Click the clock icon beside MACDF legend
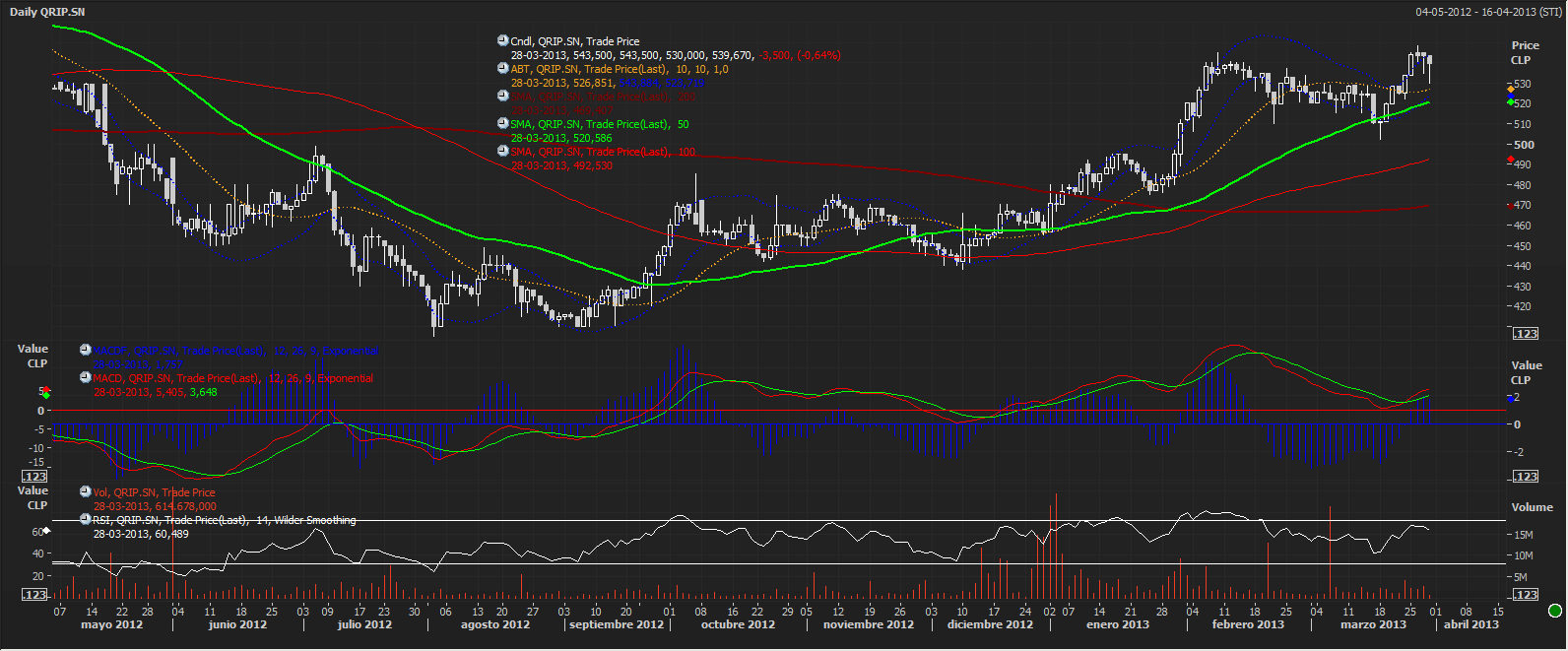 click(86, 350)
